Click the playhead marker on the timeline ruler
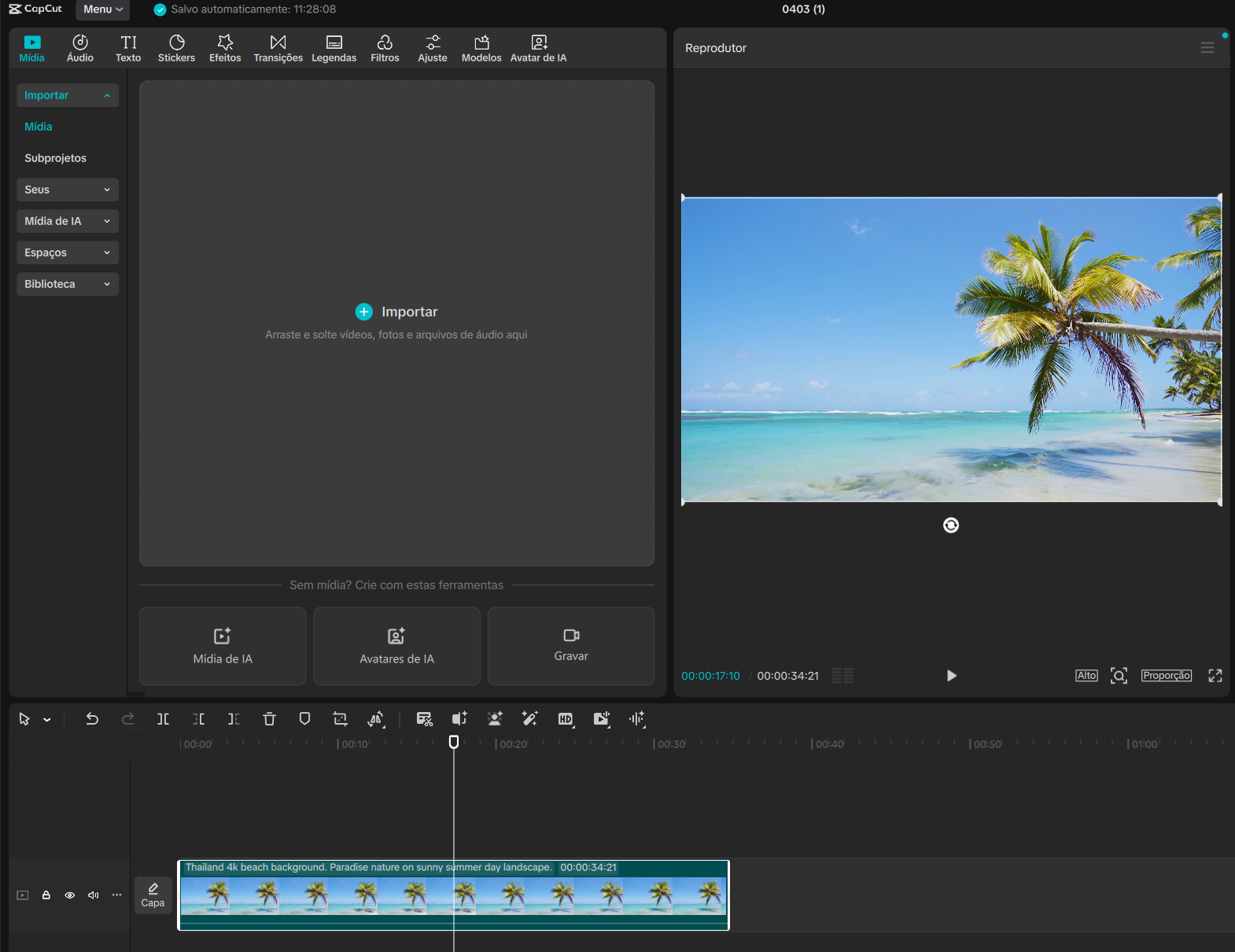Image resolution: width=1235 pixels, height=952 pixels. (454, 741)
